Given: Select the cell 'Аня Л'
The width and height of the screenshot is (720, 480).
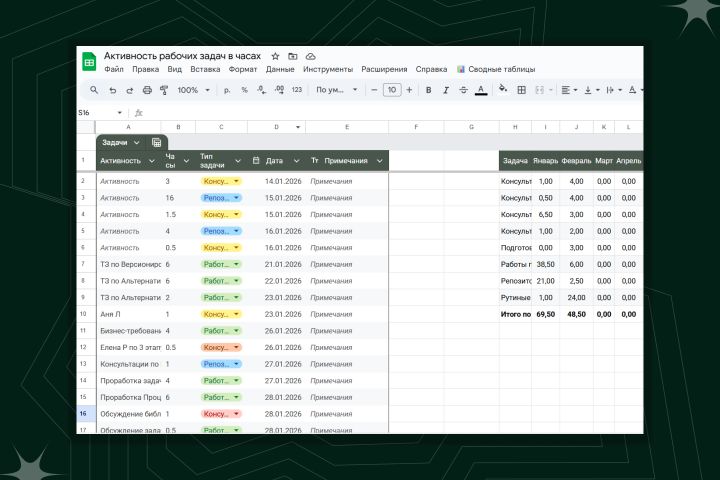Looking at the screenshot, I should [x=129, y=314].
